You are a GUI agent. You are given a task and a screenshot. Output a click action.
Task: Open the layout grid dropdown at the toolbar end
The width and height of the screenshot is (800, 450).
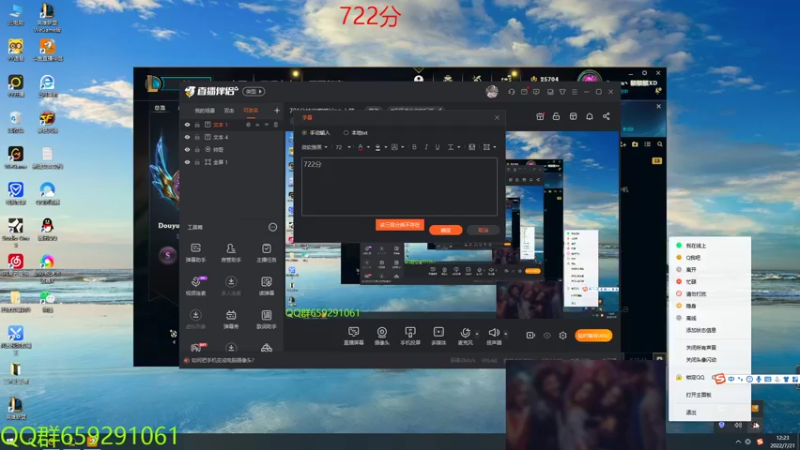489,147
